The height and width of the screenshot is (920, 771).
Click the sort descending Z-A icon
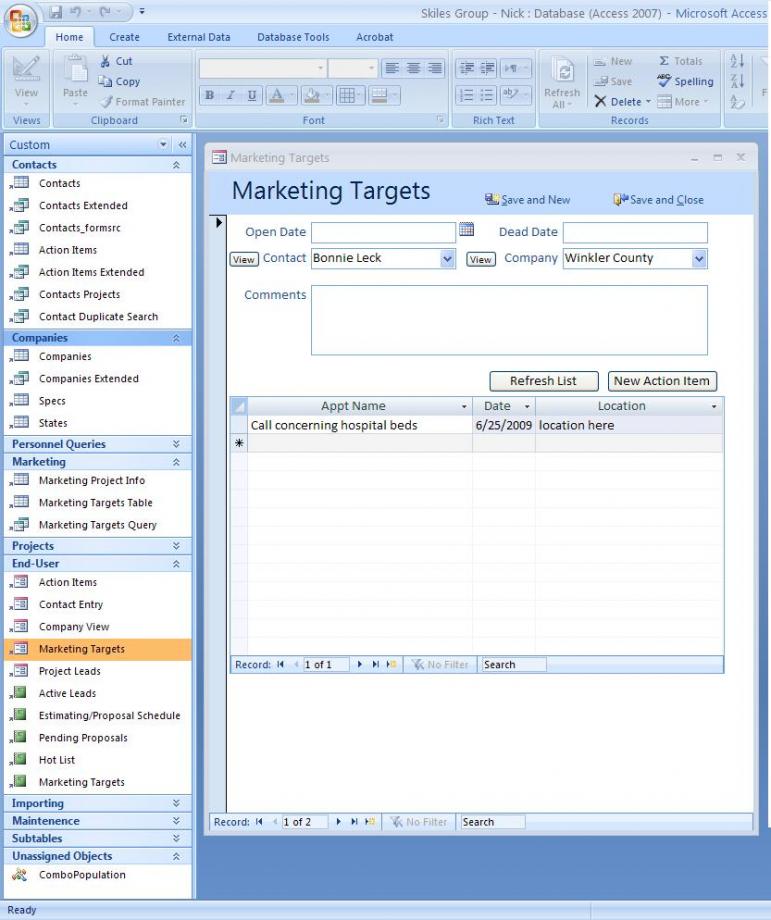click(737, 81)
